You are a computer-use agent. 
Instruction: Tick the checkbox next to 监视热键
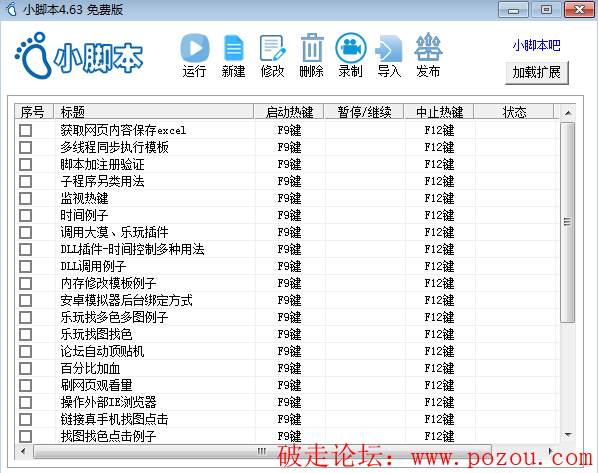tap(26, 198)
